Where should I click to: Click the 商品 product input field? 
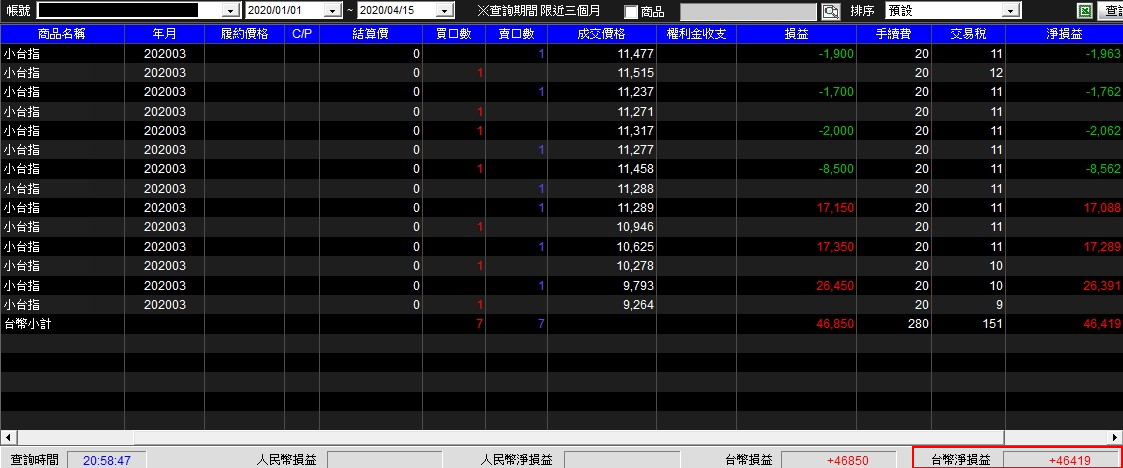click(x=748, y=11)
